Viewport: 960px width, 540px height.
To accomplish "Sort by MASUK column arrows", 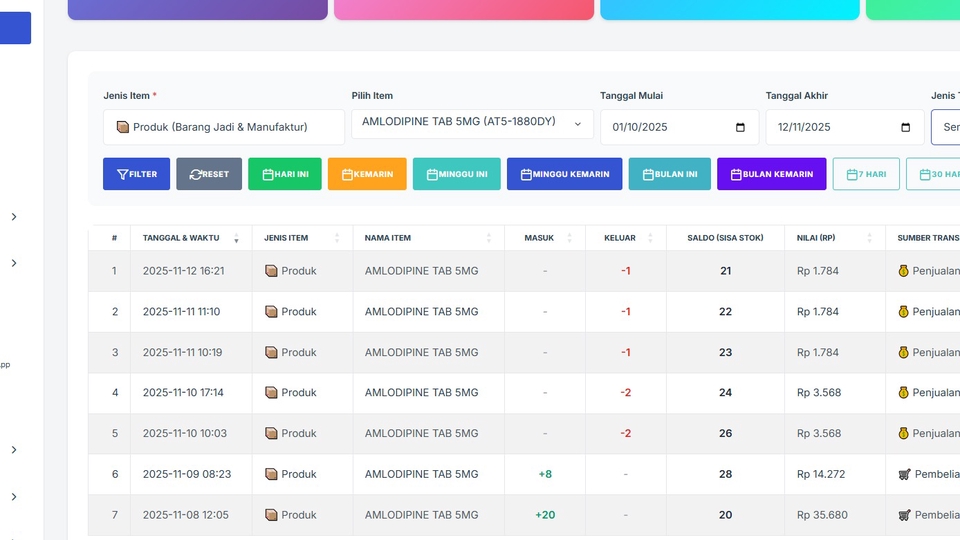I will [569, 238].
